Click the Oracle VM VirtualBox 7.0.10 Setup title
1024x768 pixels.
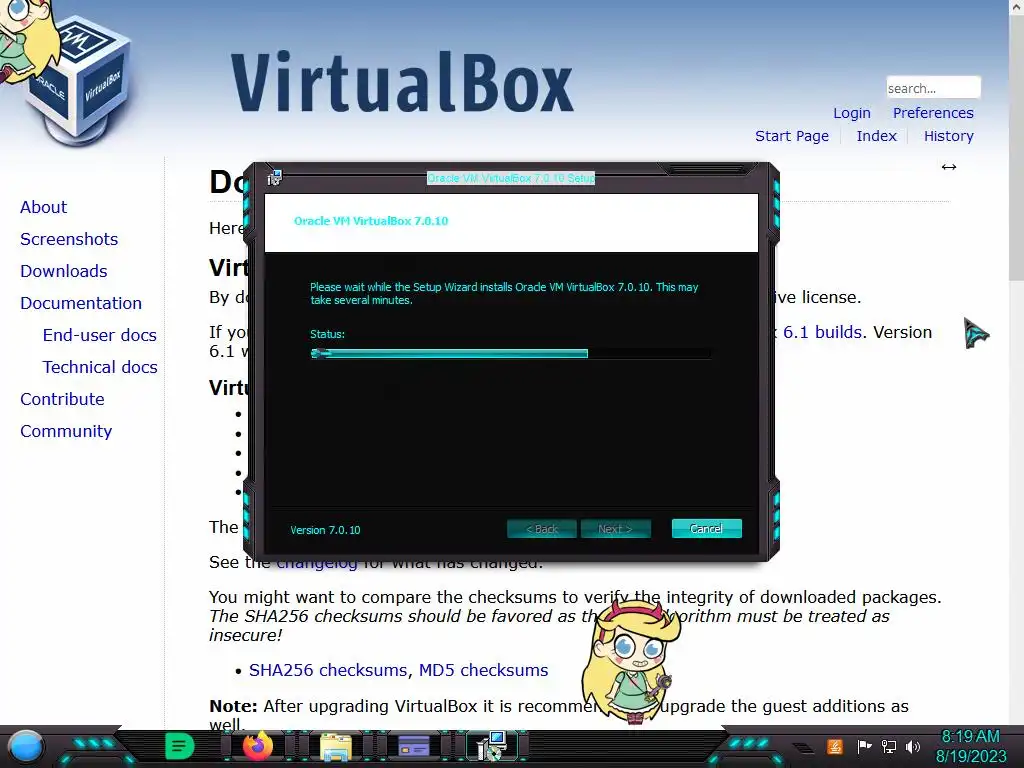coord(511,178)
